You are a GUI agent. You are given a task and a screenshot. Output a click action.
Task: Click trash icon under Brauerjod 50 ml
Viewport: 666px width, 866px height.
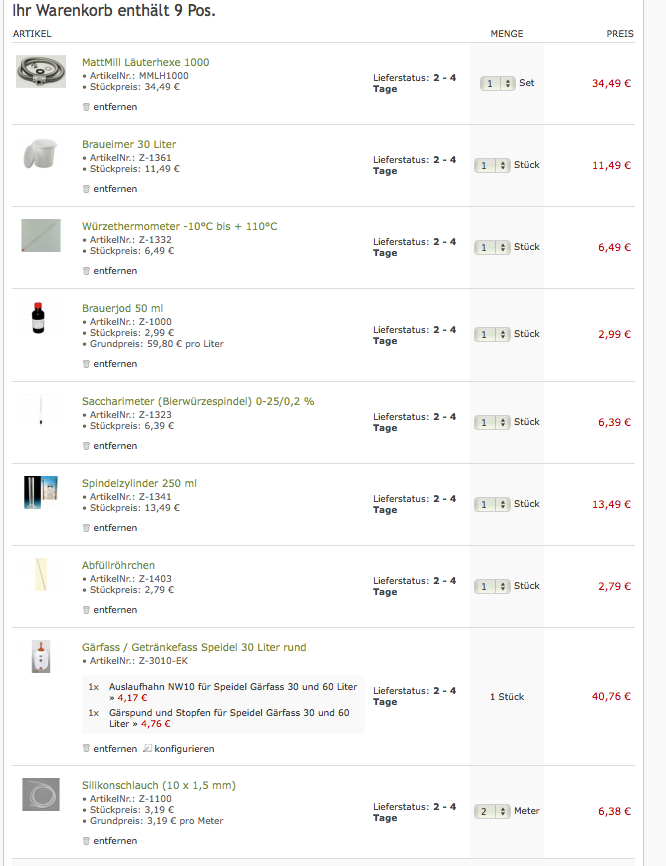pos(86,364)
